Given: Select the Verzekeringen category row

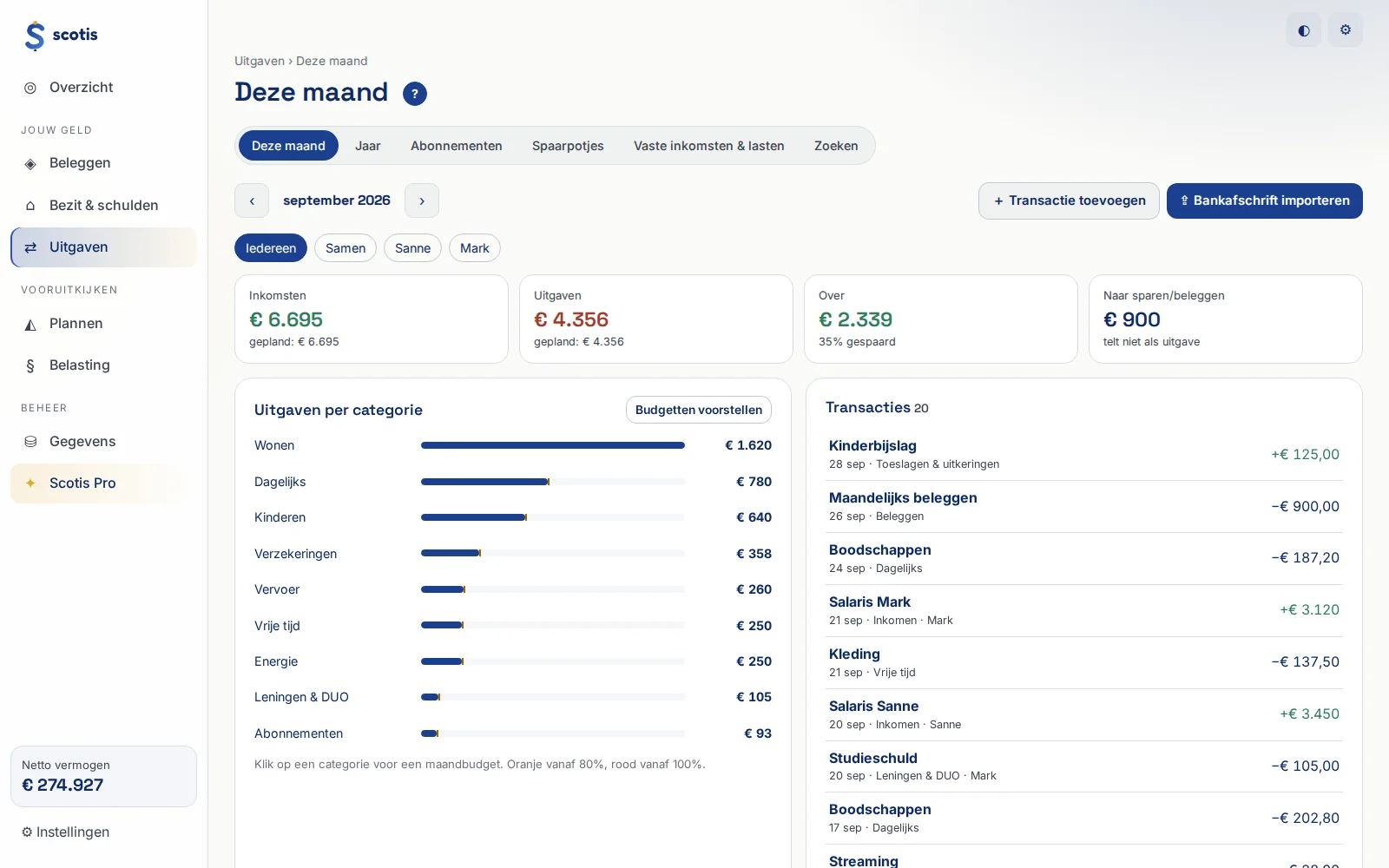Looking at the screenshot, I should pyautogui.click(x=513, y=554).
